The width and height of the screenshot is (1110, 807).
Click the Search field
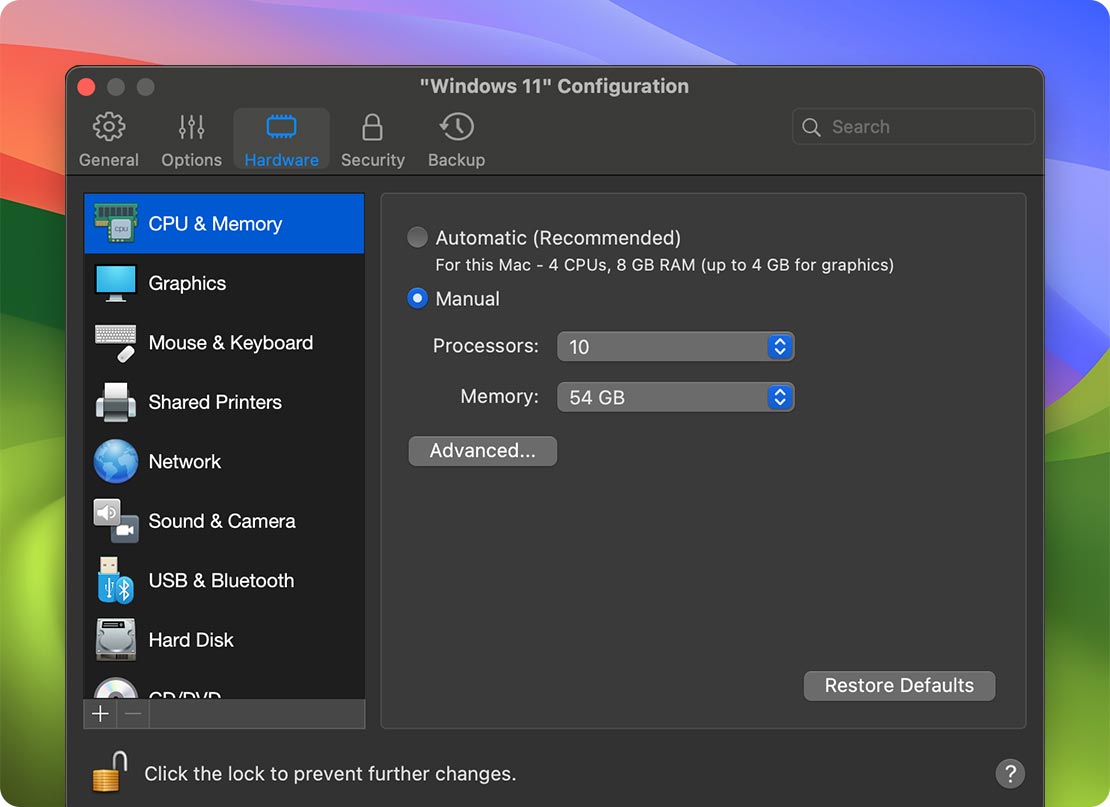click(912, 126)
